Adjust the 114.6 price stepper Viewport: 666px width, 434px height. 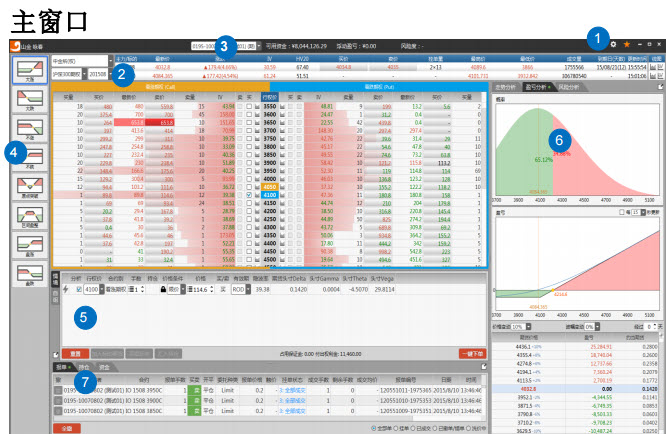pos(211,289)
